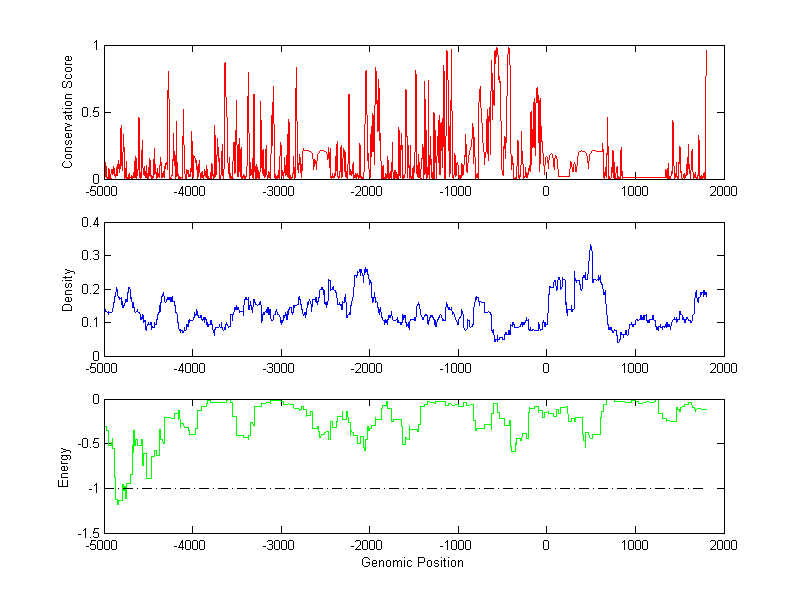Click the "0.3" tick on the Density axis
Image resolution: width=800 pixels, height=599 pixels.
point(88,256)
